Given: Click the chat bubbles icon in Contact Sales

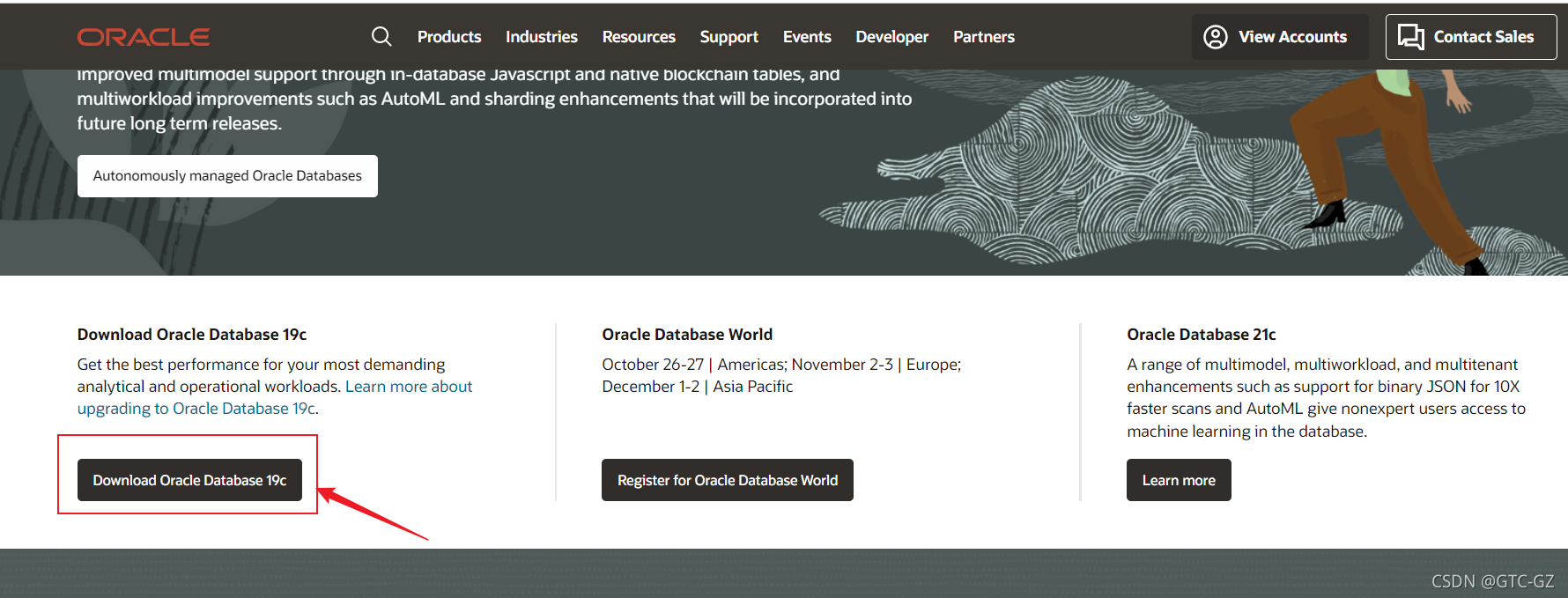Looking at the screenshot, I should tap(1411, 37).
